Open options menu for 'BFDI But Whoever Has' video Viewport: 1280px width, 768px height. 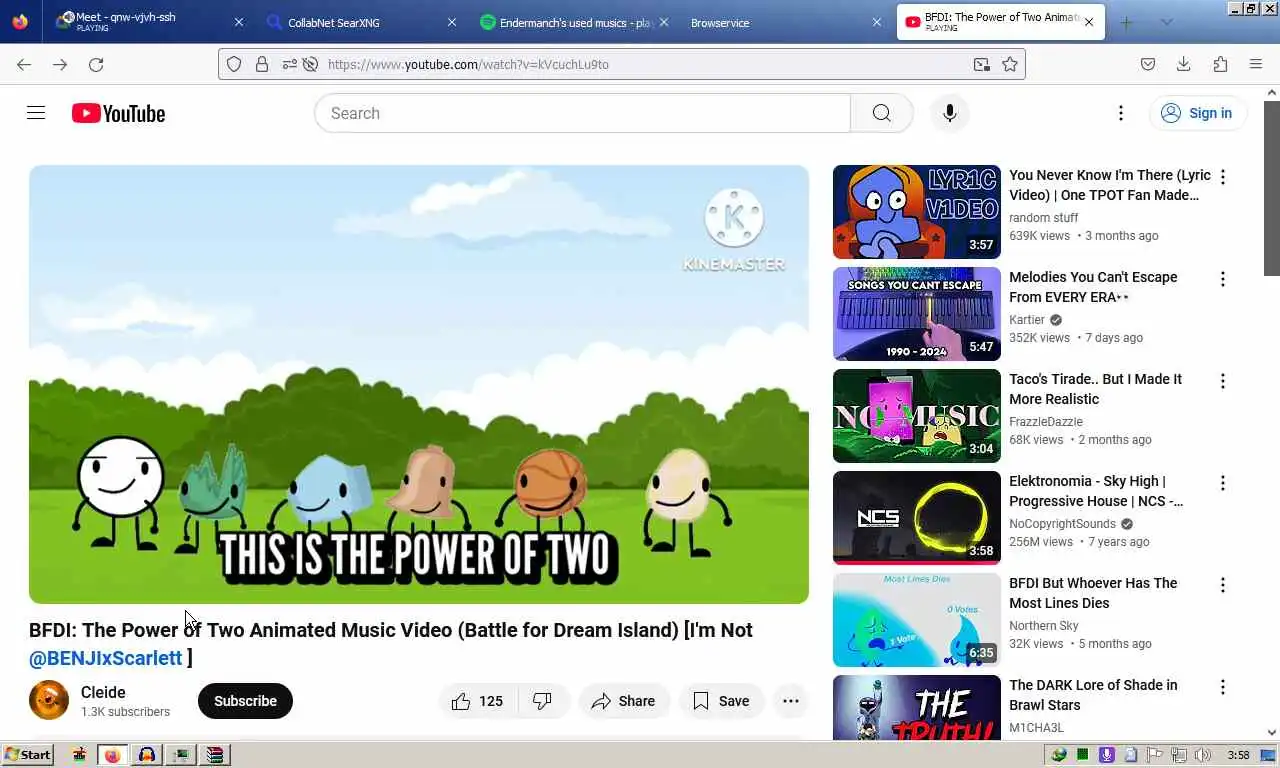pyautogui.click(x=1222, y=585)
